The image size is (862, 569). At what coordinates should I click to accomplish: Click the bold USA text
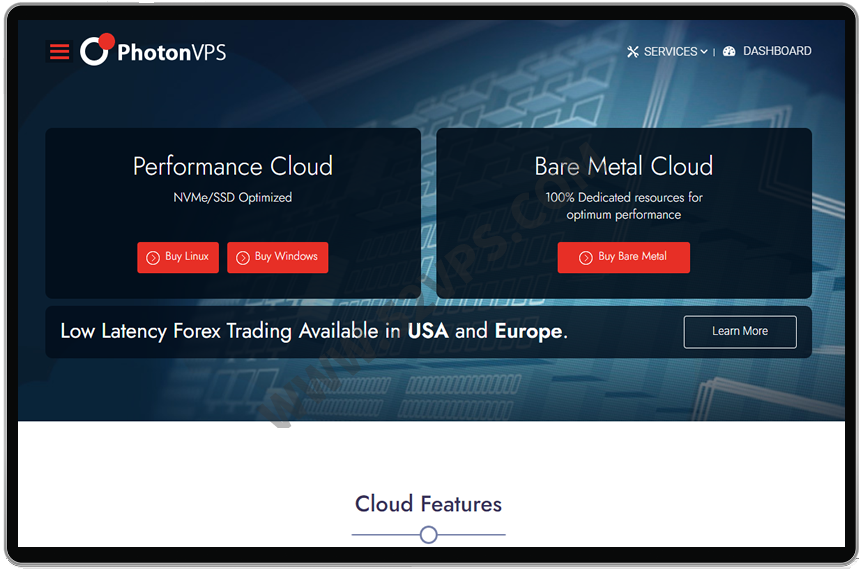[x=428, y=331]
